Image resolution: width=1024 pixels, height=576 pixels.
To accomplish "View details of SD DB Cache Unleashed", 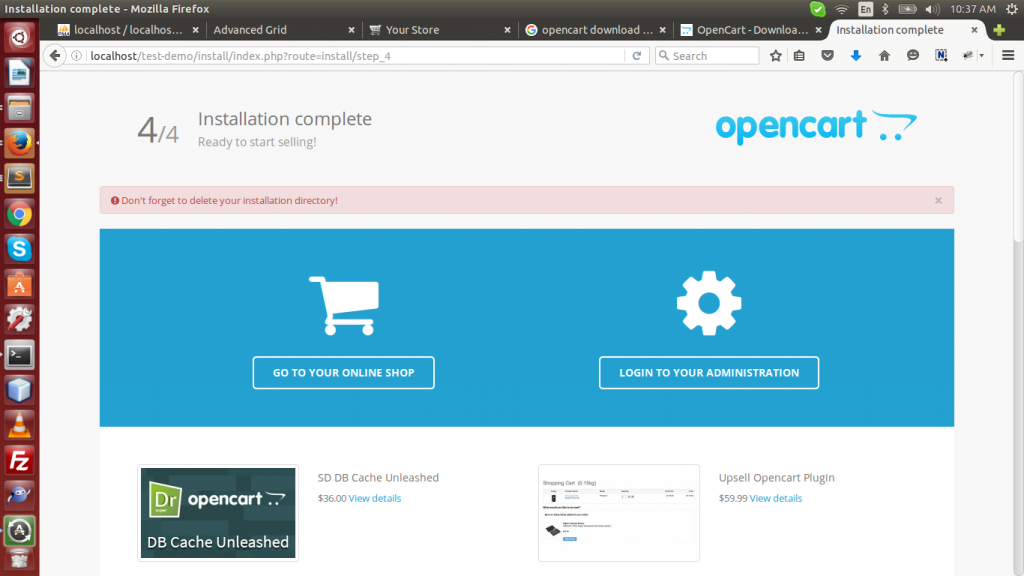I will click(375, 498).
